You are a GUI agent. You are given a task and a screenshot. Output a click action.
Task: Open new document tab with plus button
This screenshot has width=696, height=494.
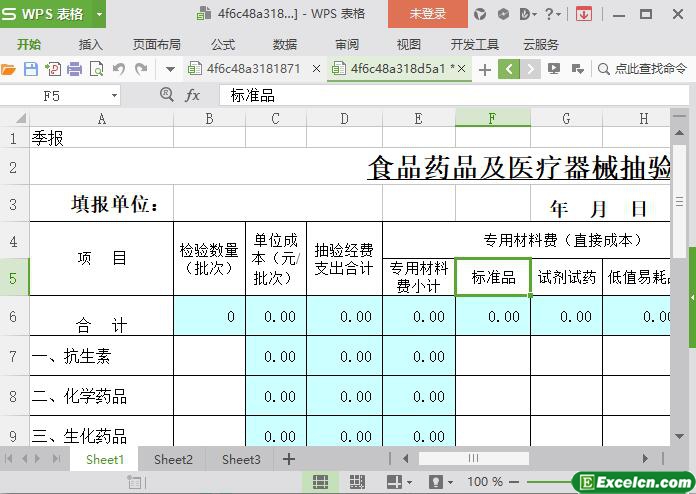tap(485, 69)
